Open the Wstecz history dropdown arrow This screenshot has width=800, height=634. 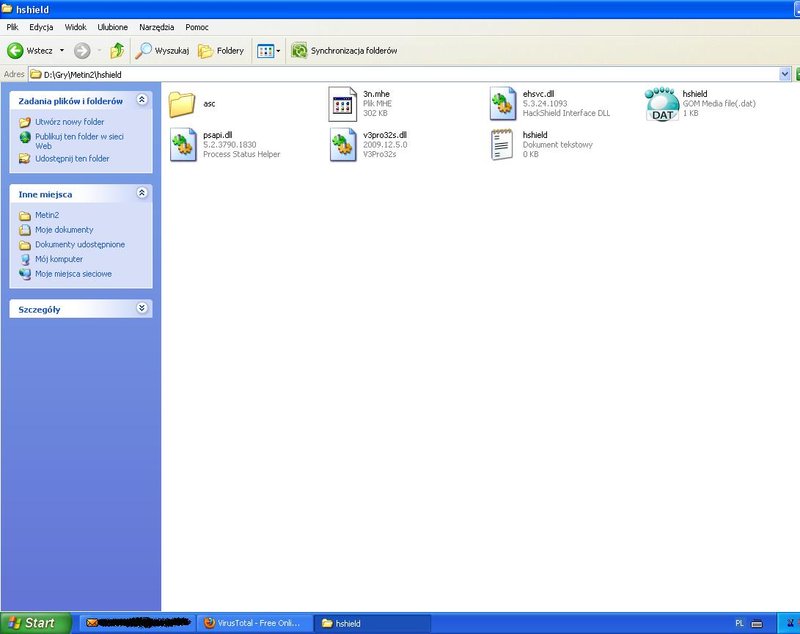(x=62, y=50)
